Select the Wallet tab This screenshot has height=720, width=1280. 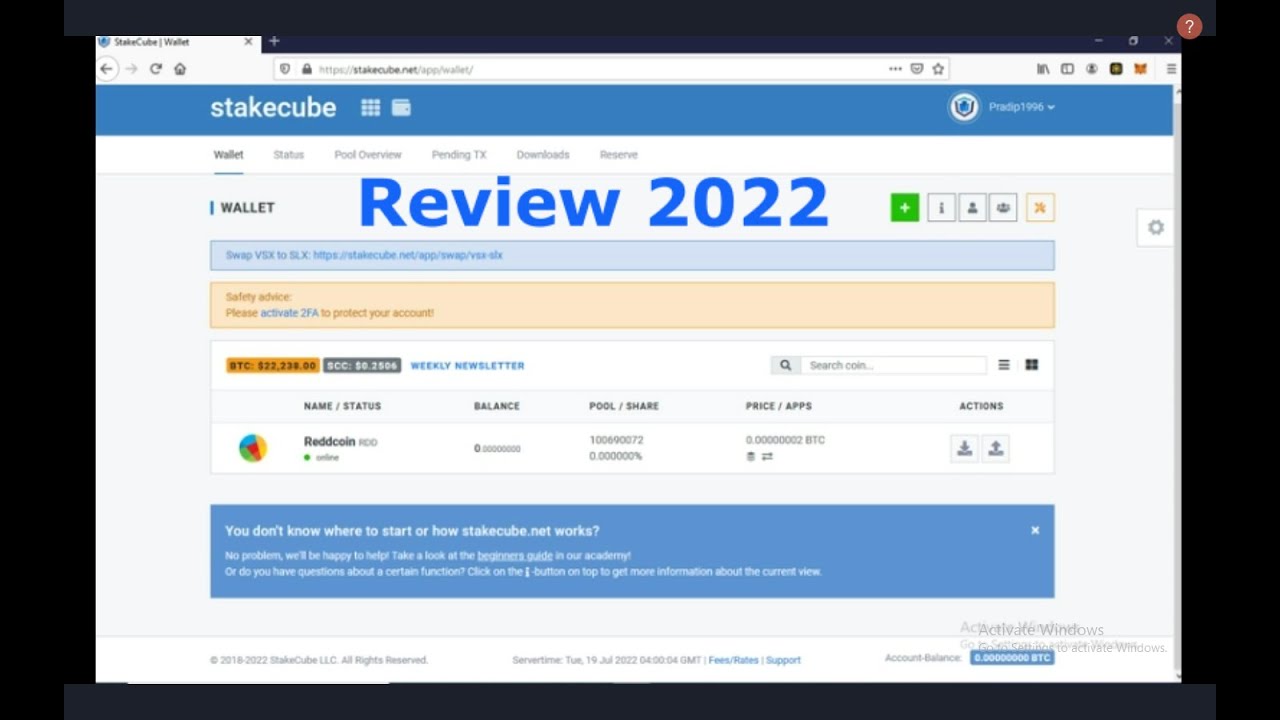pos(228,155)
